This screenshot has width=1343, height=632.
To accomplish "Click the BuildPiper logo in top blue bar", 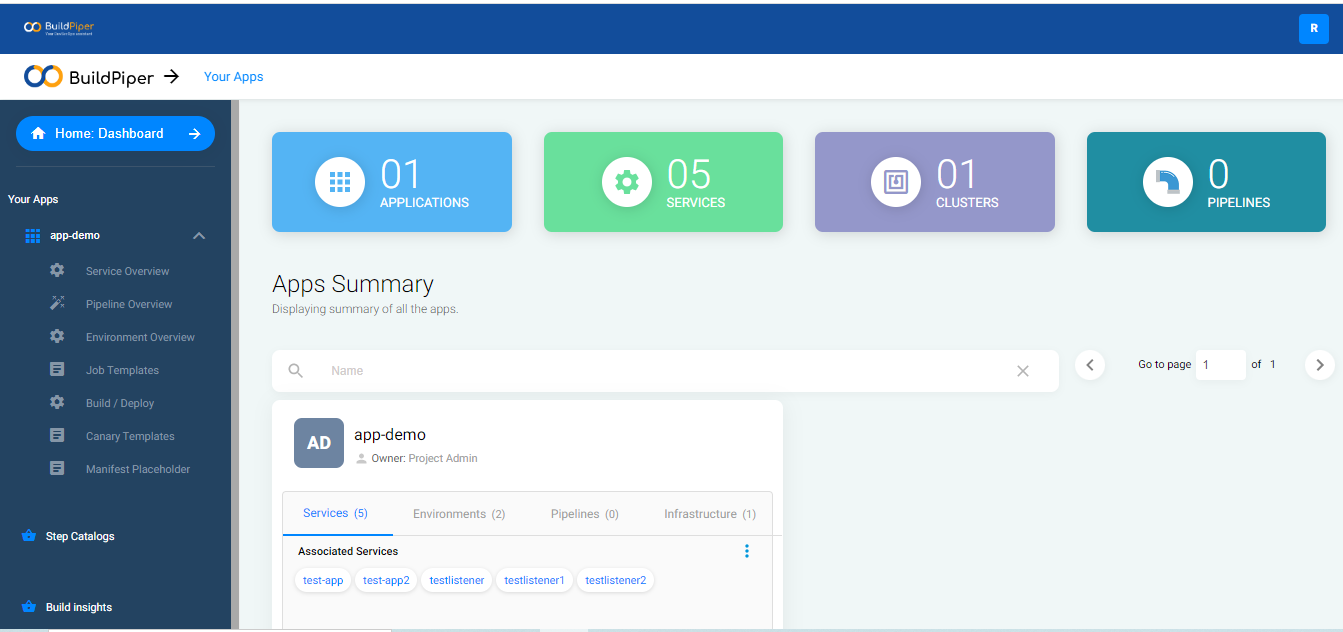I will pos(59,28).
